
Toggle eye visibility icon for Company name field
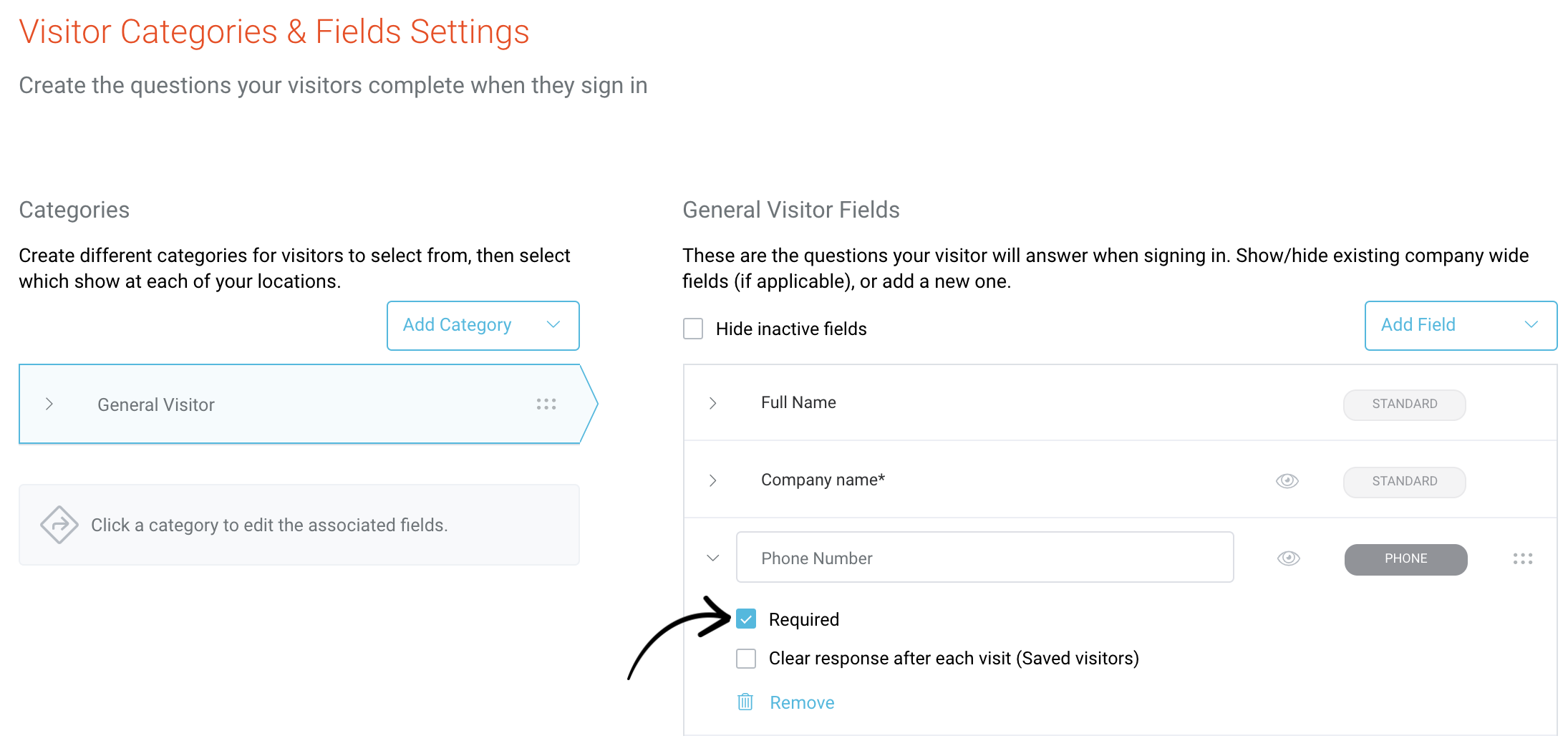click(1287, 480)
